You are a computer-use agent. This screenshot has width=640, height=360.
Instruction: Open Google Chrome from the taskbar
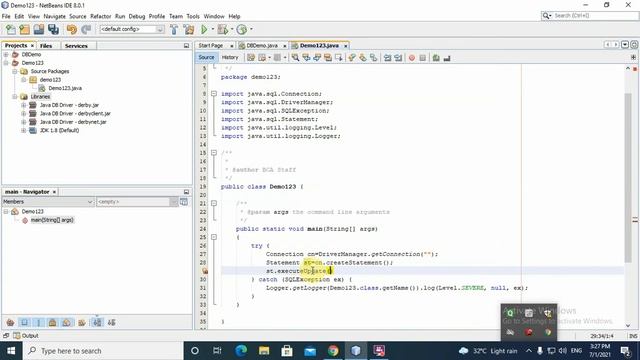point(333,351)
